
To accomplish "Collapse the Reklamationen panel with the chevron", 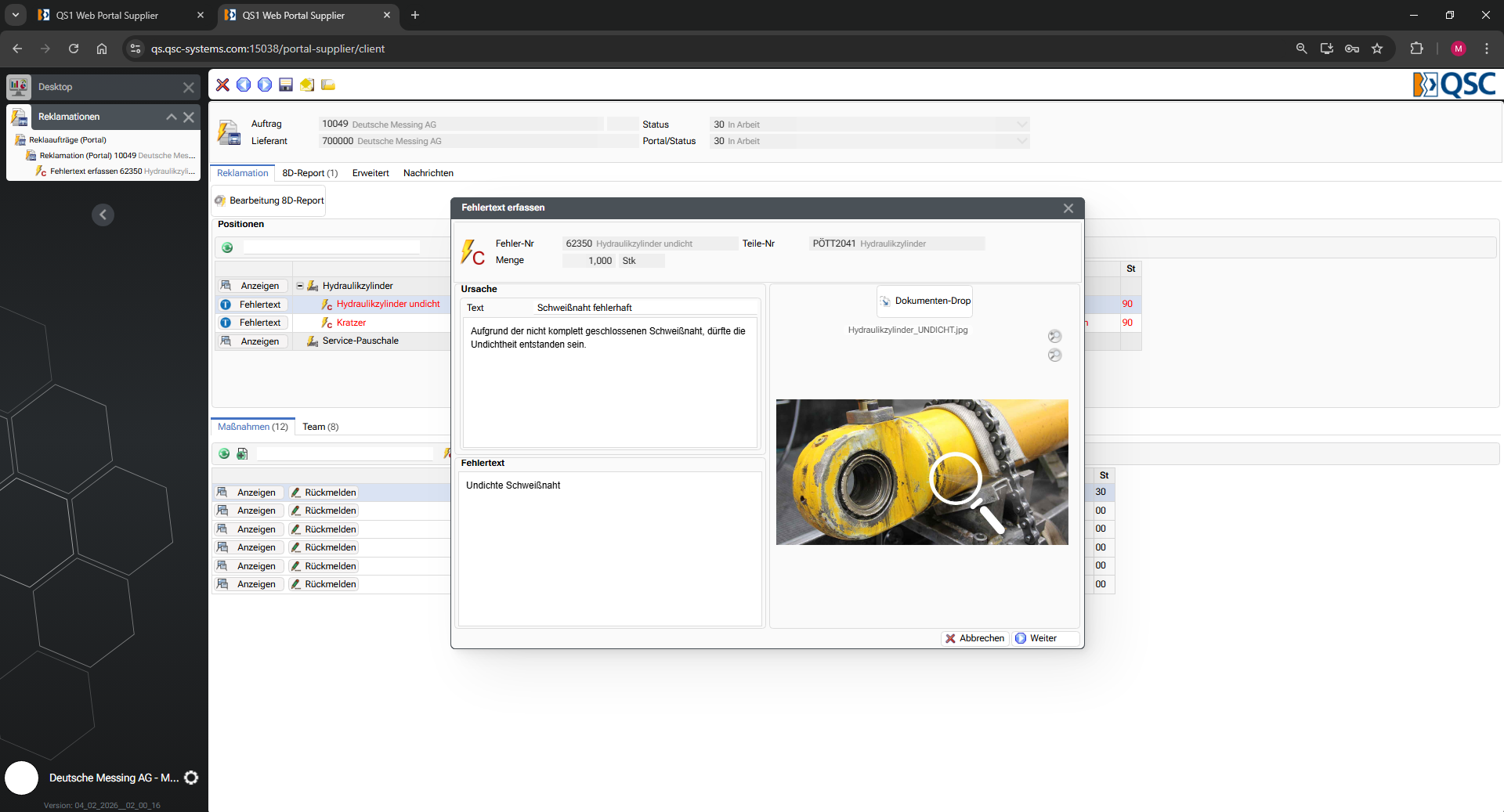I will coord(171,117).
